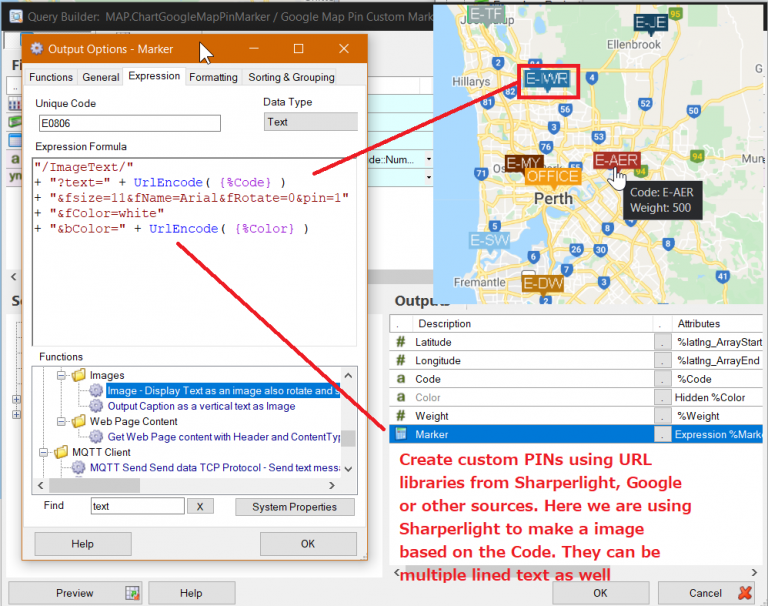This screenshot has width=768, height=606.
Task: Confirm Output Options dialog with OK
Action: pyautogui.click(x=308, y=544)
